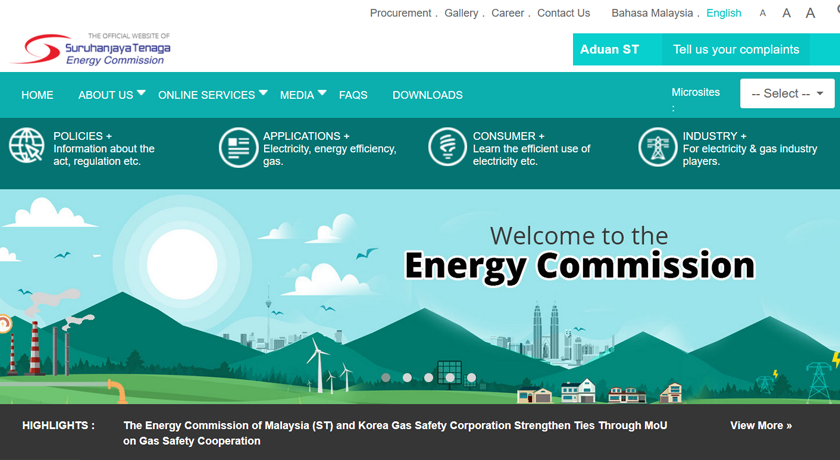This screenshot has width=840, height=460.
Task: Switch language to English
Action: tap(724, 13)
